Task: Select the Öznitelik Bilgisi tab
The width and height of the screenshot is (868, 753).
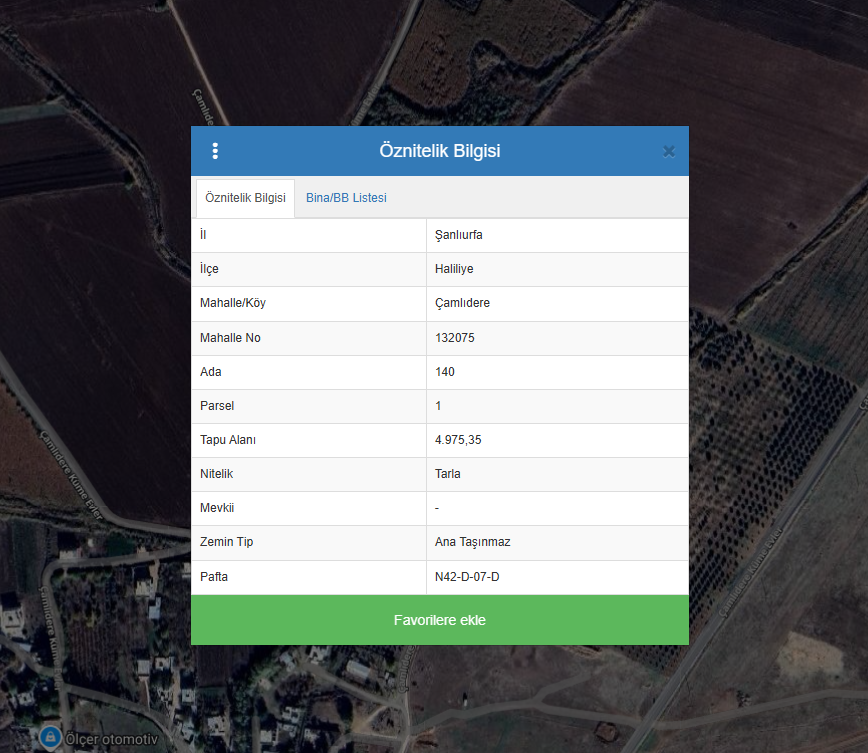Action: [245, 198]
